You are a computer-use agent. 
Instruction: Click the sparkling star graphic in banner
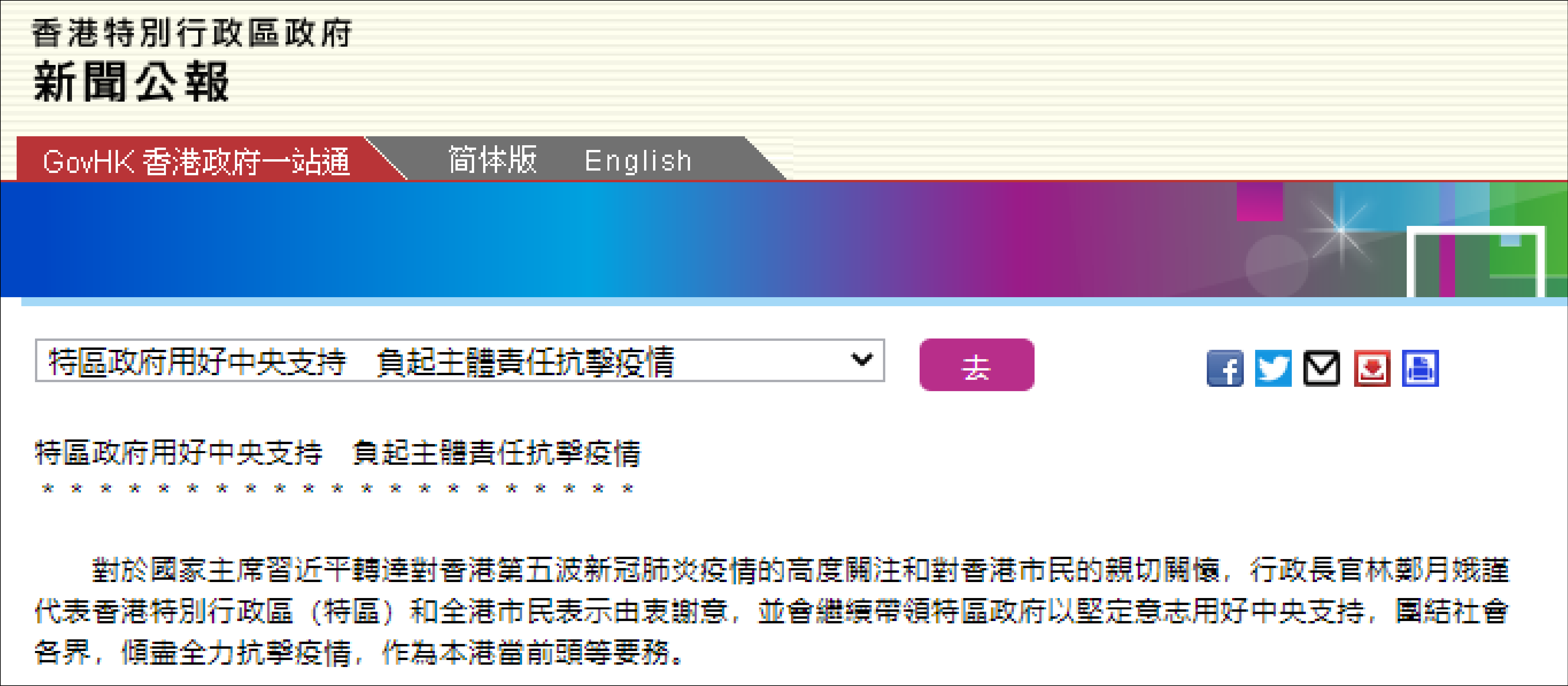1340,231
